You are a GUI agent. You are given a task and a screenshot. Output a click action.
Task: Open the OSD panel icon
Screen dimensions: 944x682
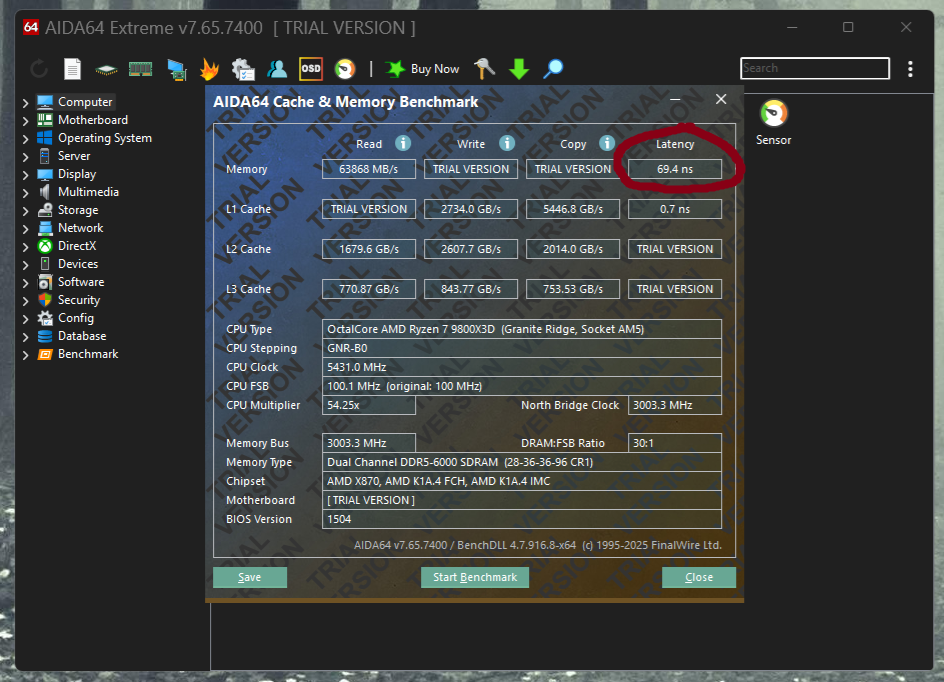coord(311,69)
